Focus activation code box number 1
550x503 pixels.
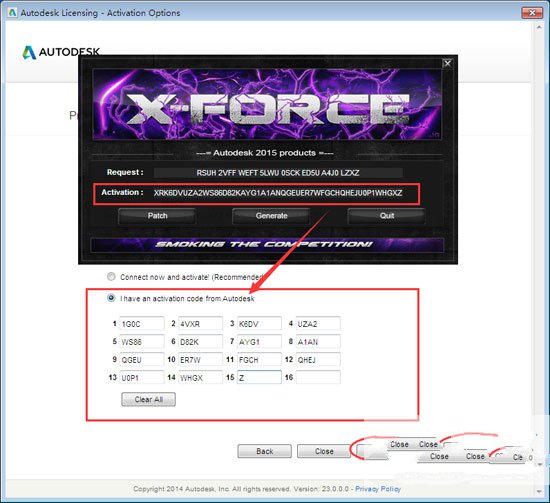coord(142,323)
